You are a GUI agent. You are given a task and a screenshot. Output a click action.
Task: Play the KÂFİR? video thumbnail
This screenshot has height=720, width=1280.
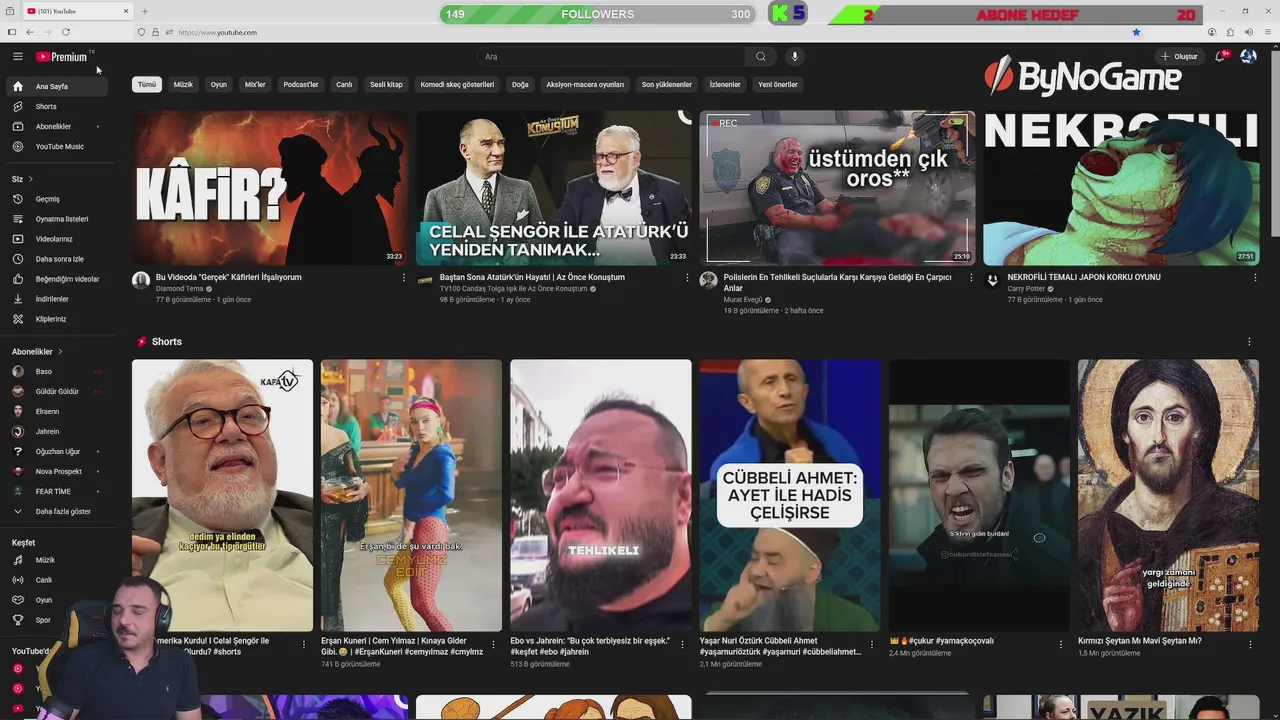[270, 188]
